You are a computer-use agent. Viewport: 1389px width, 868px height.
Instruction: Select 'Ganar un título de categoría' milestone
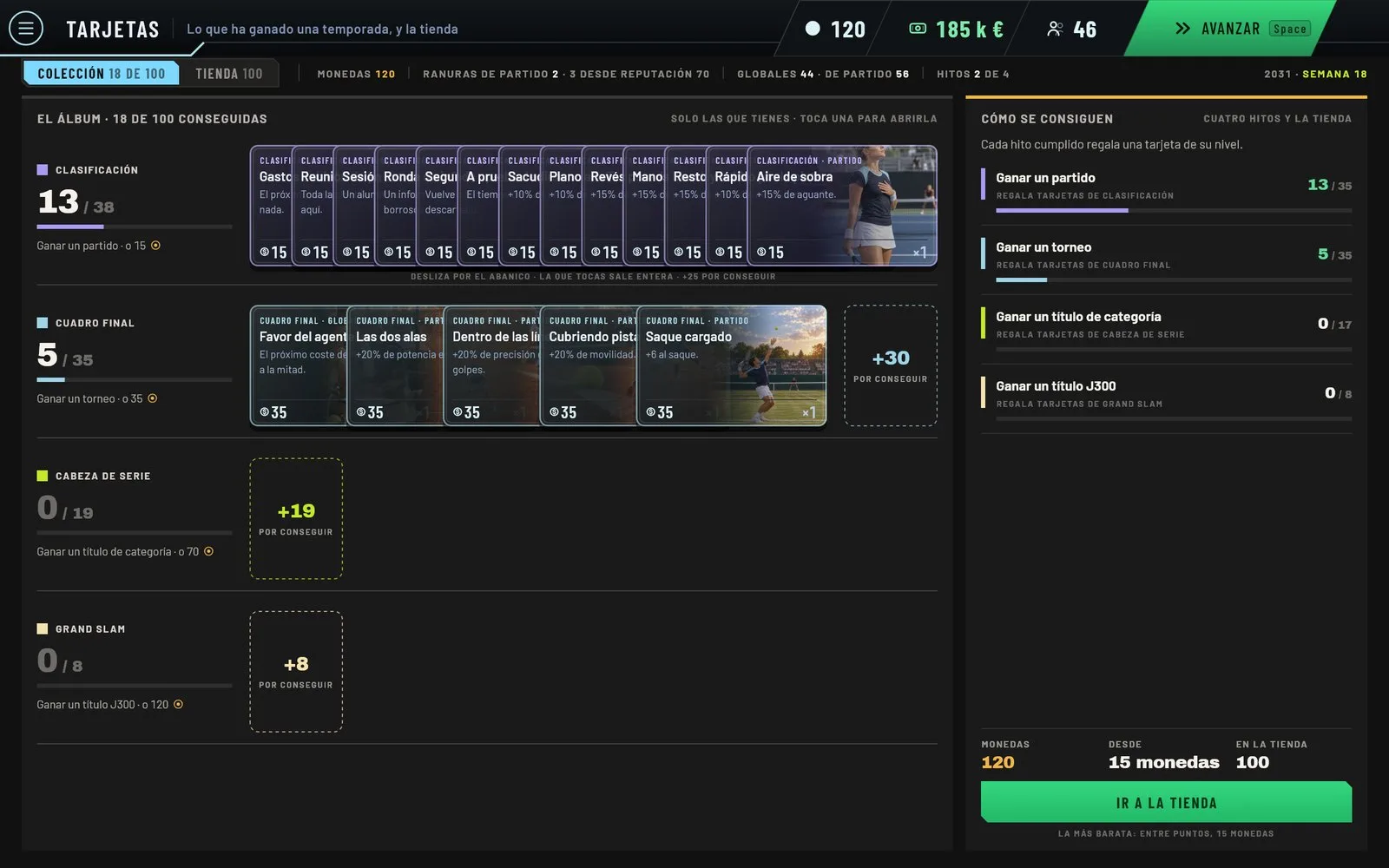tap(1166, 329)
